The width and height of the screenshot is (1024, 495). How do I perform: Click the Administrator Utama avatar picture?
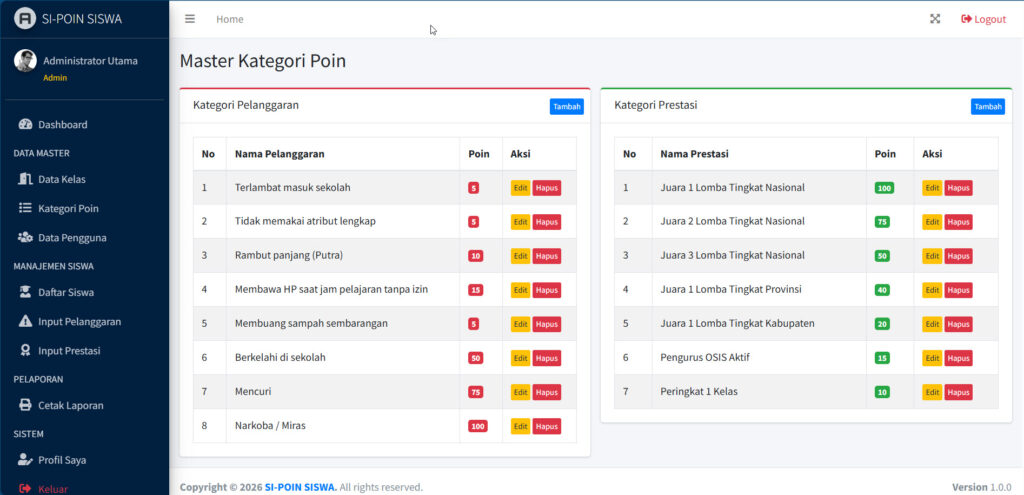25,61
